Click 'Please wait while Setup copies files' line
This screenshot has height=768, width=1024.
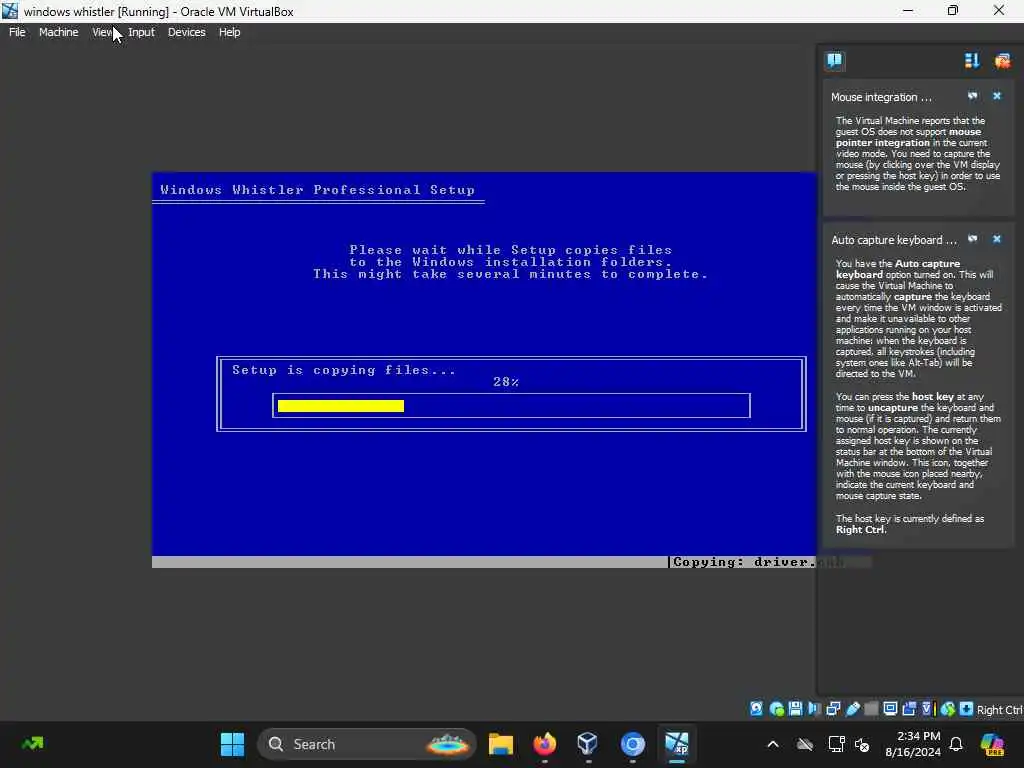click(x=511, y=249)
